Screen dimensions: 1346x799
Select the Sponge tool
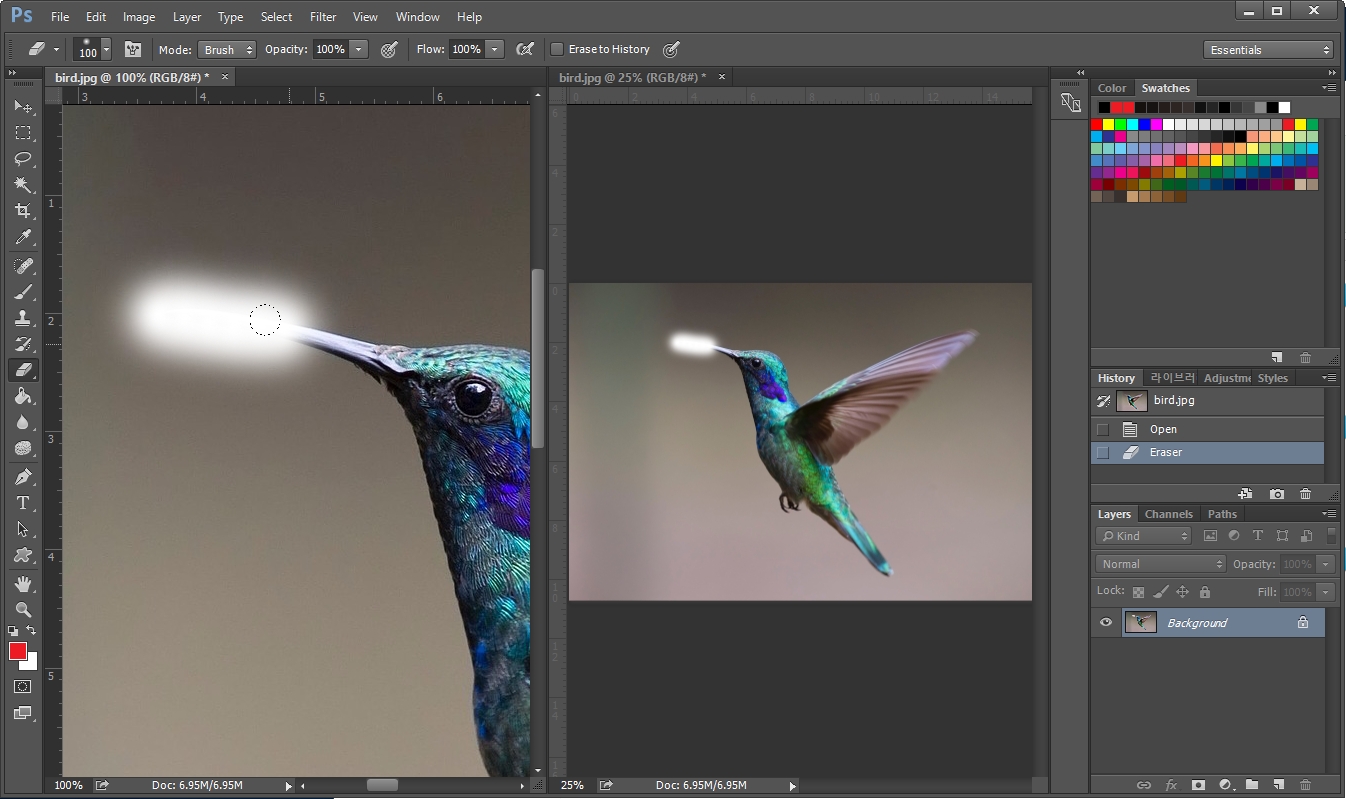(x=23, y=448)
